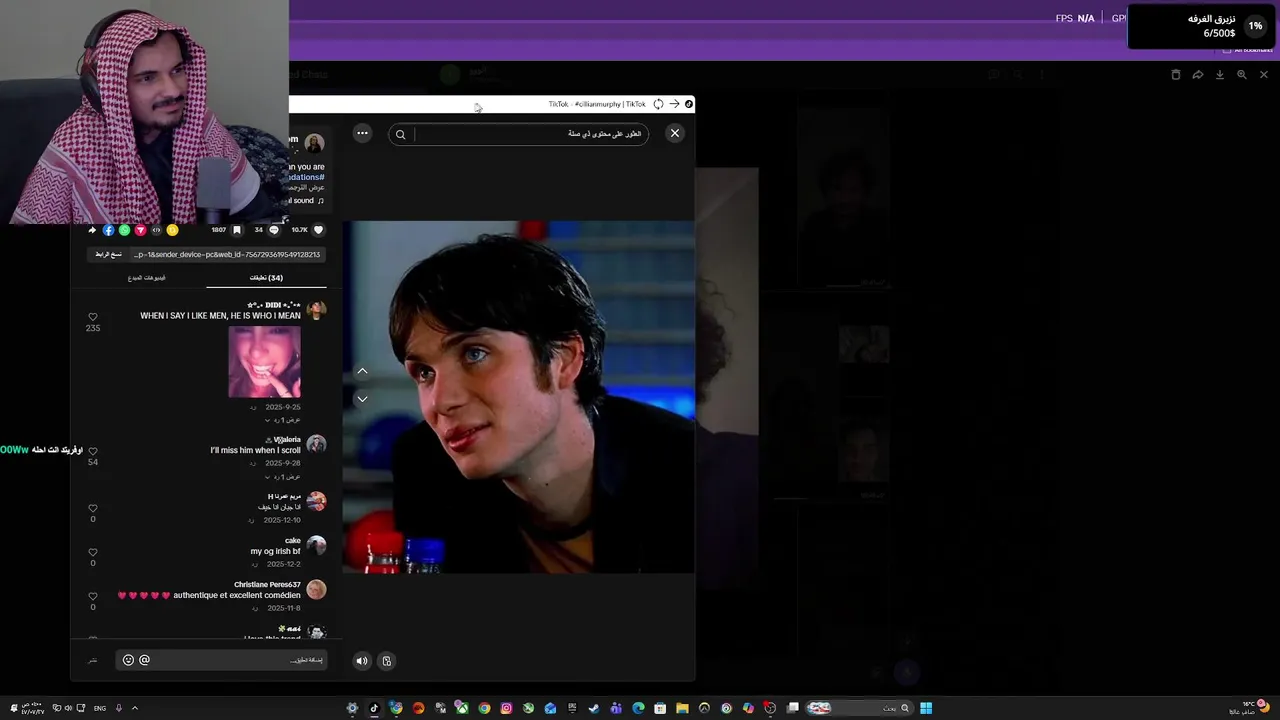This screenshot has height=720, width=1280.
Task: Reload page with refresh icon in title bar
Action: 658,104
